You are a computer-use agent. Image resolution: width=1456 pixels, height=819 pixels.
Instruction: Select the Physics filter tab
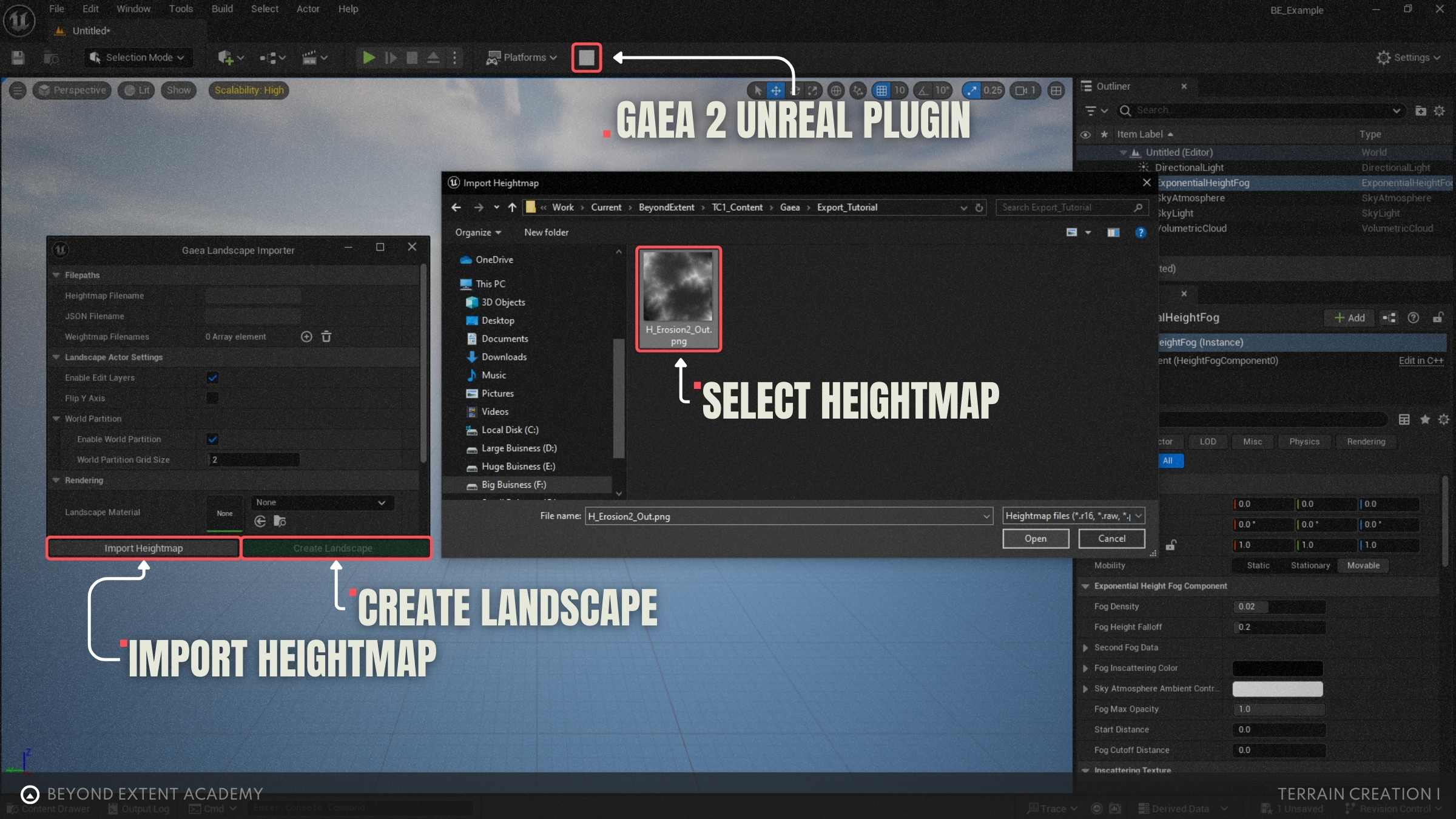(x=1304, y=442)
